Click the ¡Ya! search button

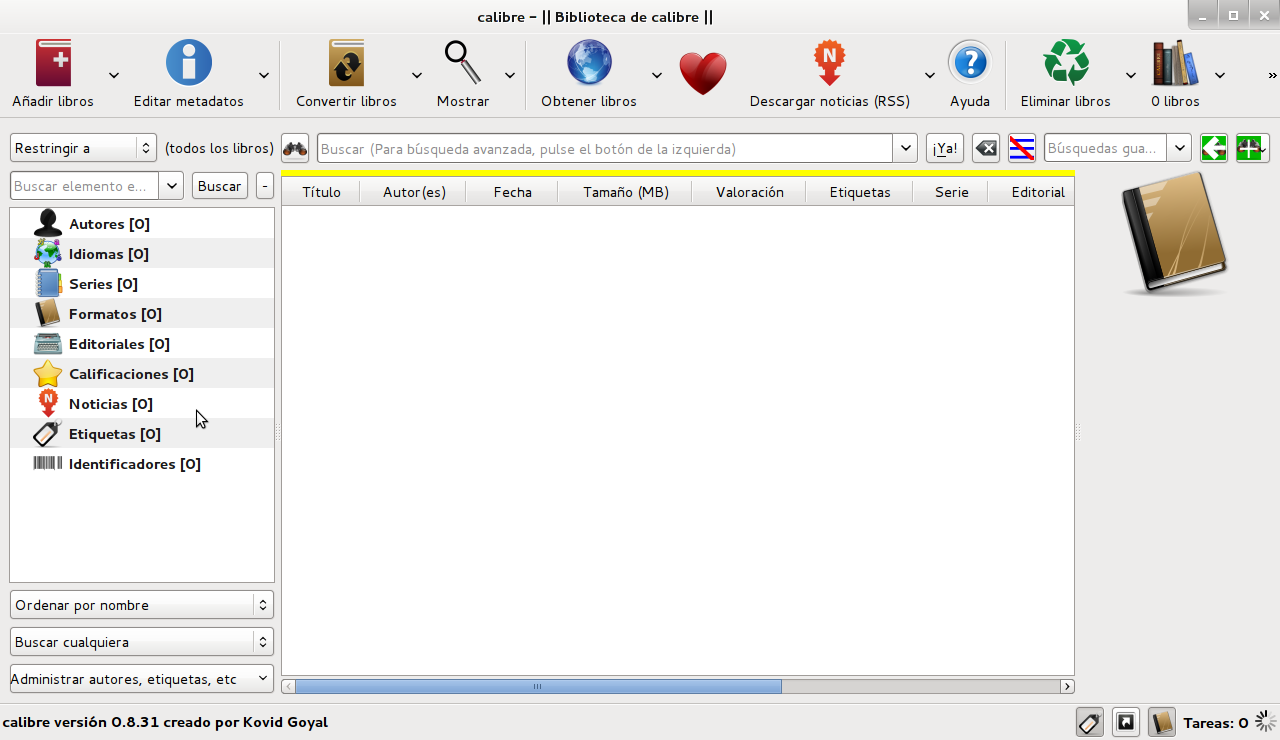point(945,149)
